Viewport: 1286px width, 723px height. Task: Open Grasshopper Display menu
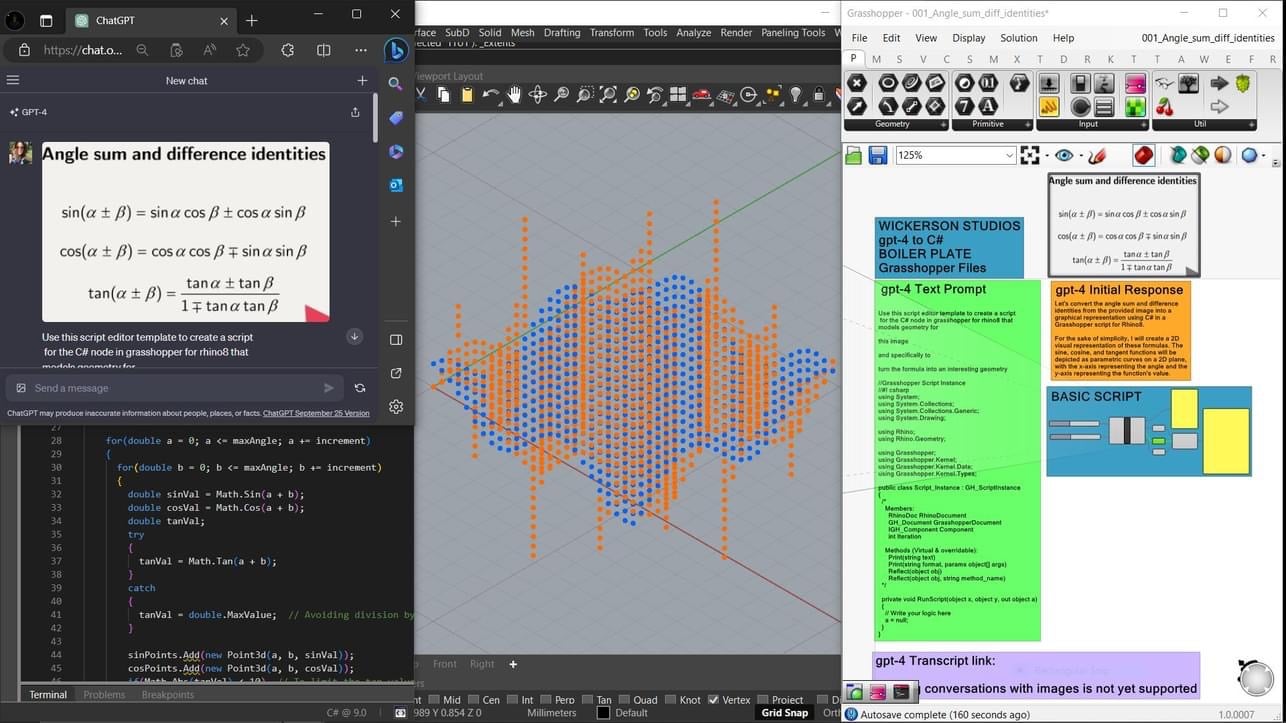click(968, 38)
